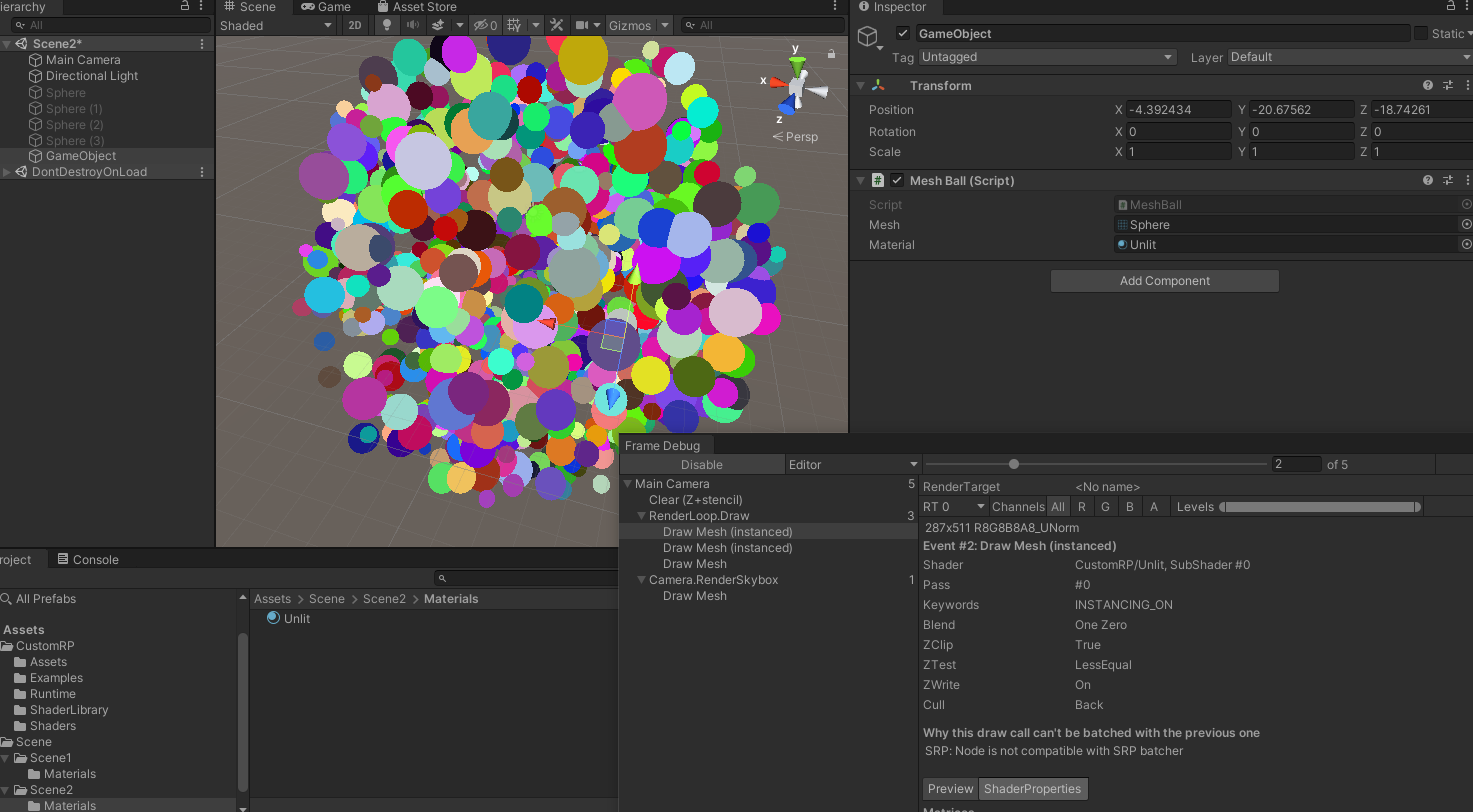Open the Console tab
Screen dimensions: 1473x812
(x=88, y=560)
